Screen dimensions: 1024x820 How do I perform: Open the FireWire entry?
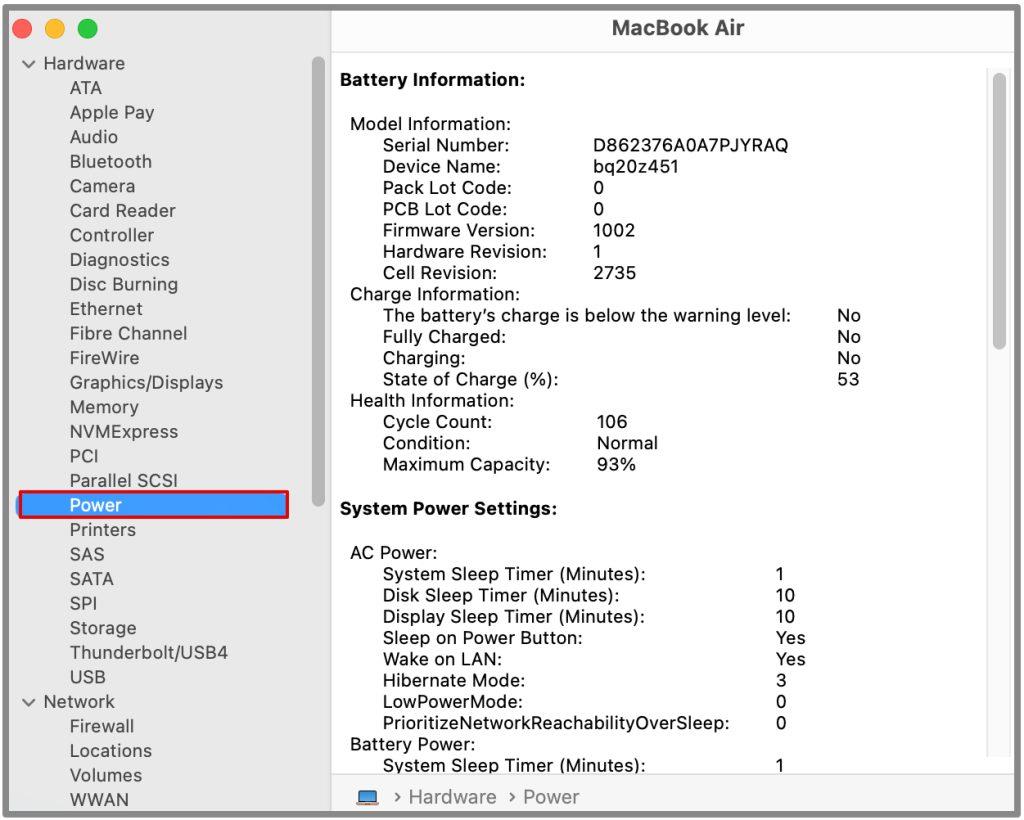click(104, 358)
